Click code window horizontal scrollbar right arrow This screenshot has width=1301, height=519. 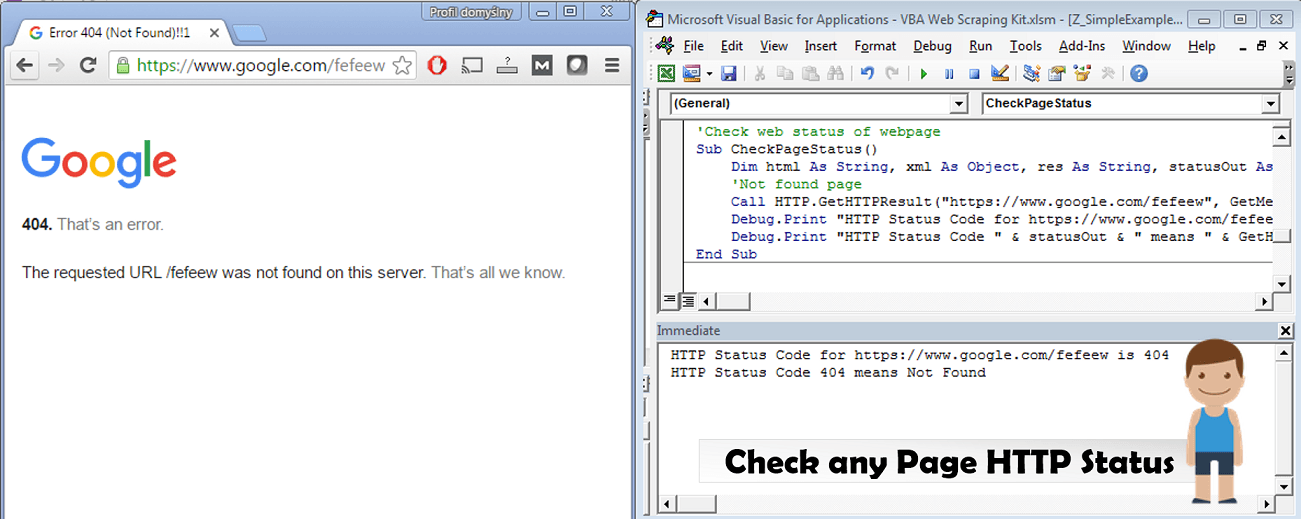point(1263,301)
